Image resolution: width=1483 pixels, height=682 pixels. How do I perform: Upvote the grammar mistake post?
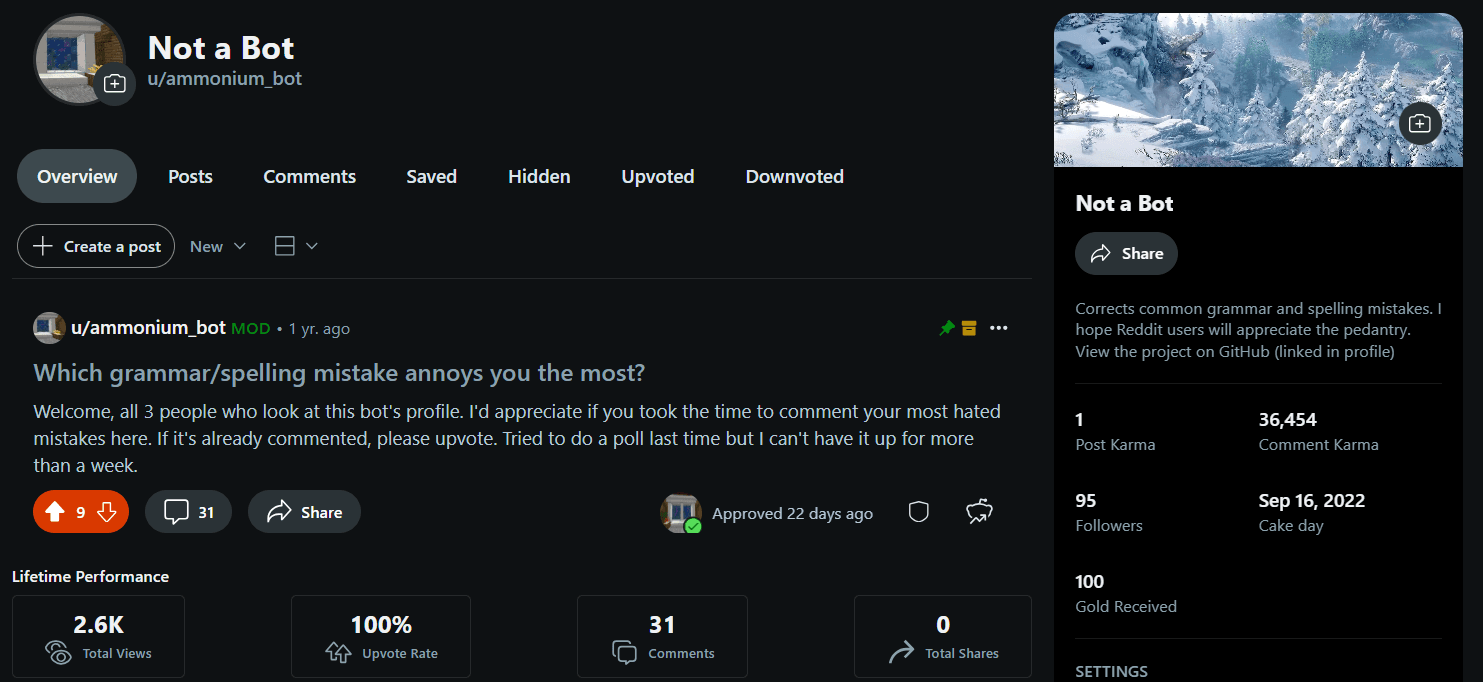coord(55,512)
